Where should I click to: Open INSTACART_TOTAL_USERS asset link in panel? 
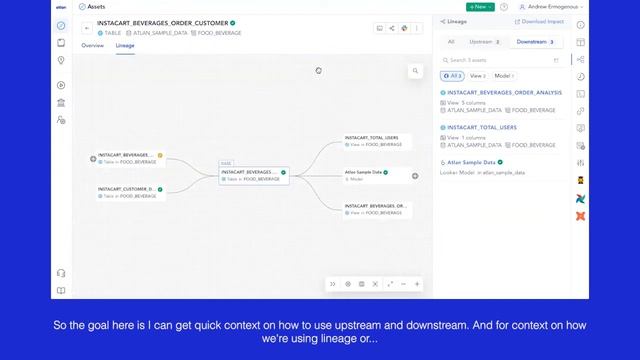click(482, 128)
